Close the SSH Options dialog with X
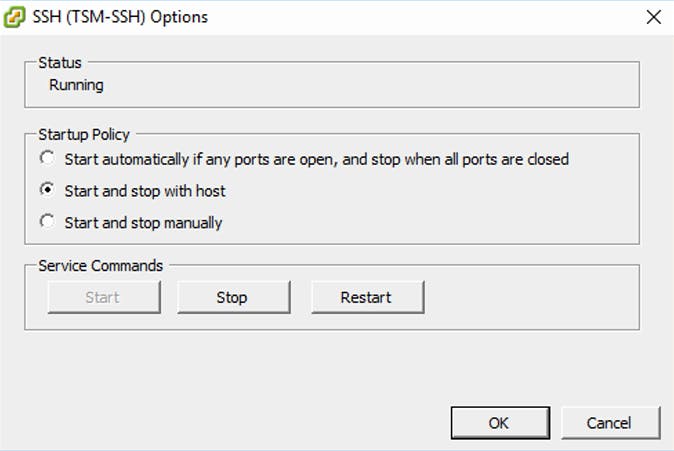Image resolution: width=674 pixels, height=451 pixels. 654,17
